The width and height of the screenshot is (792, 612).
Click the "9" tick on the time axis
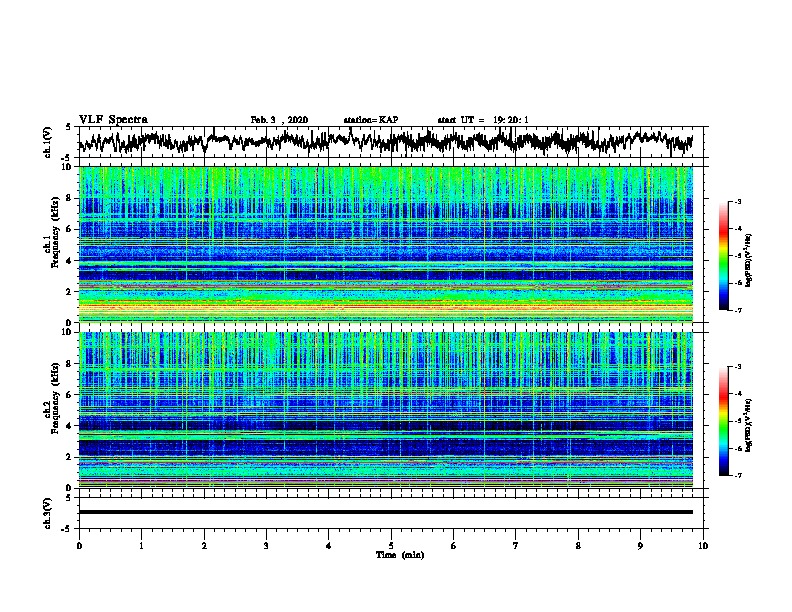point(640,546)
